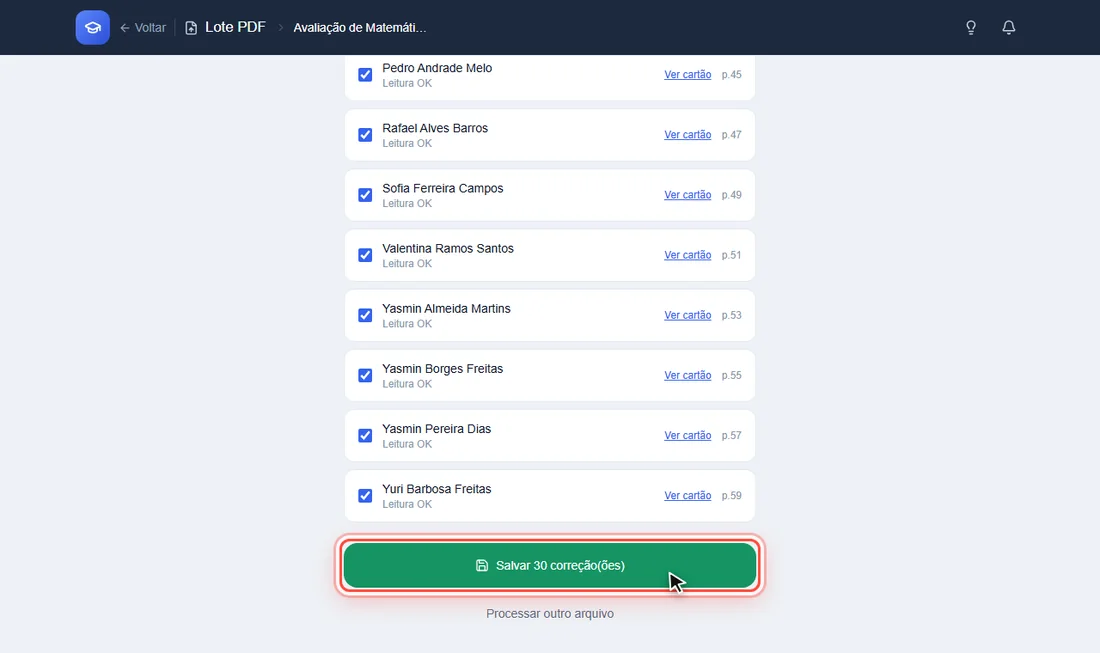Open the notifications bell
Screen dimensions: 1100x653
pos(1008,27)
